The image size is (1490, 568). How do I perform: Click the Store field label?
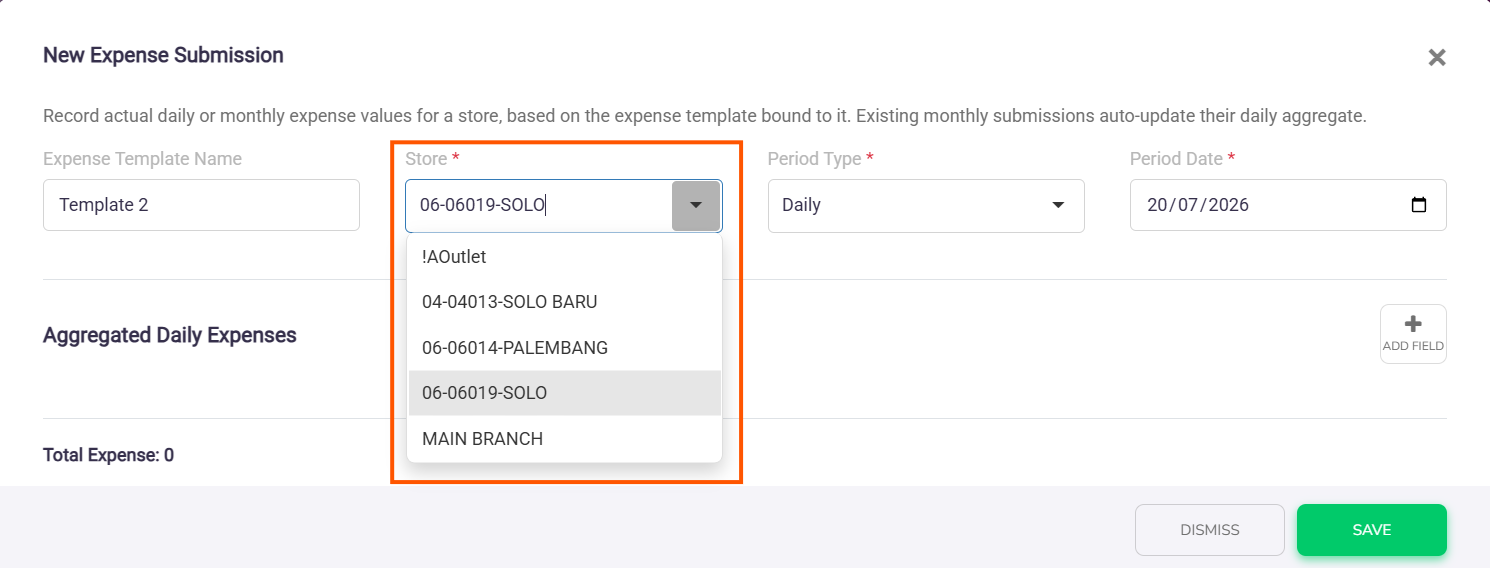point(427,159)
